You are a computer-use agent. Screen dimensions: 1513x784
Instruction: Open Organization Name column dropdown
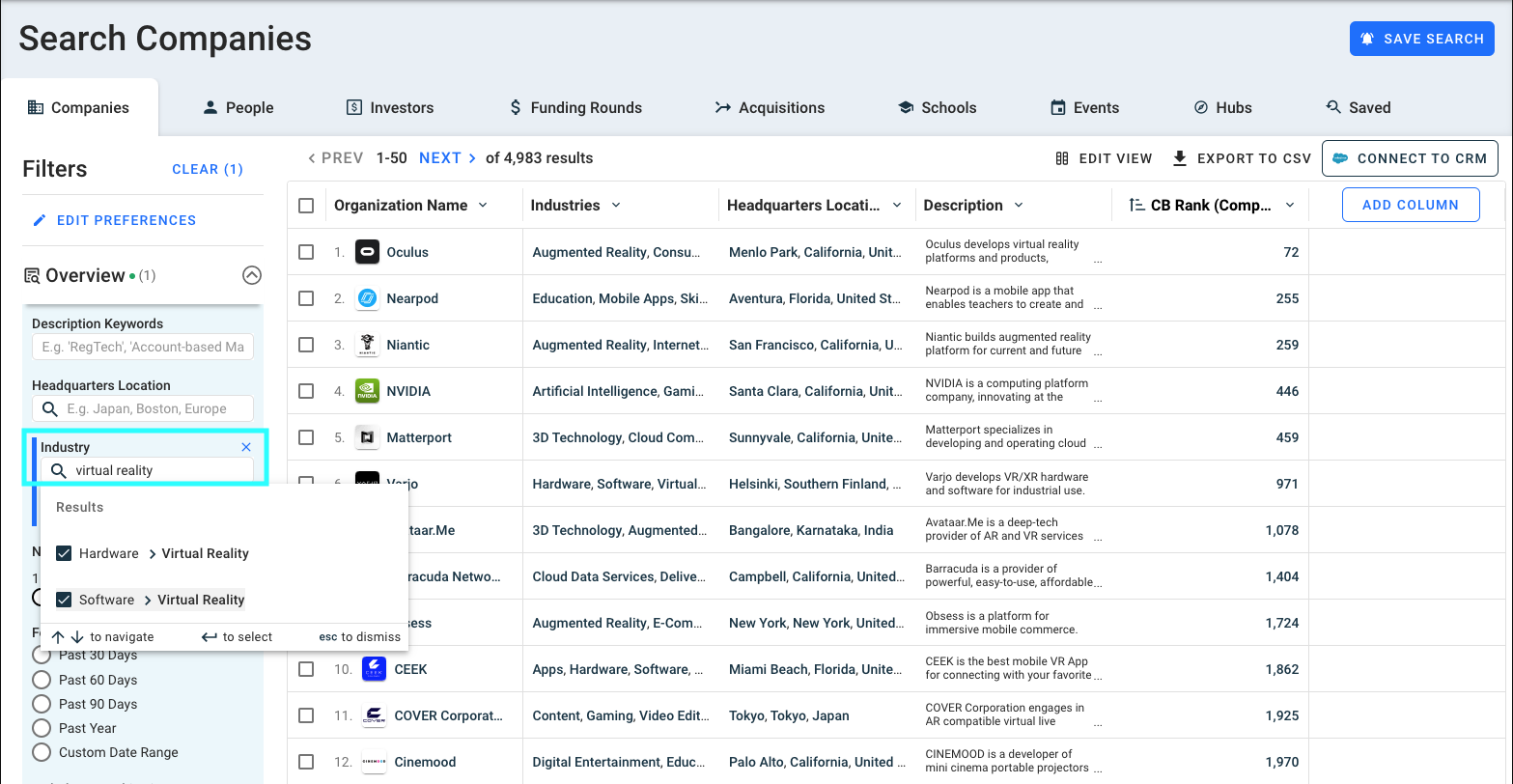[x=483, y=205]
